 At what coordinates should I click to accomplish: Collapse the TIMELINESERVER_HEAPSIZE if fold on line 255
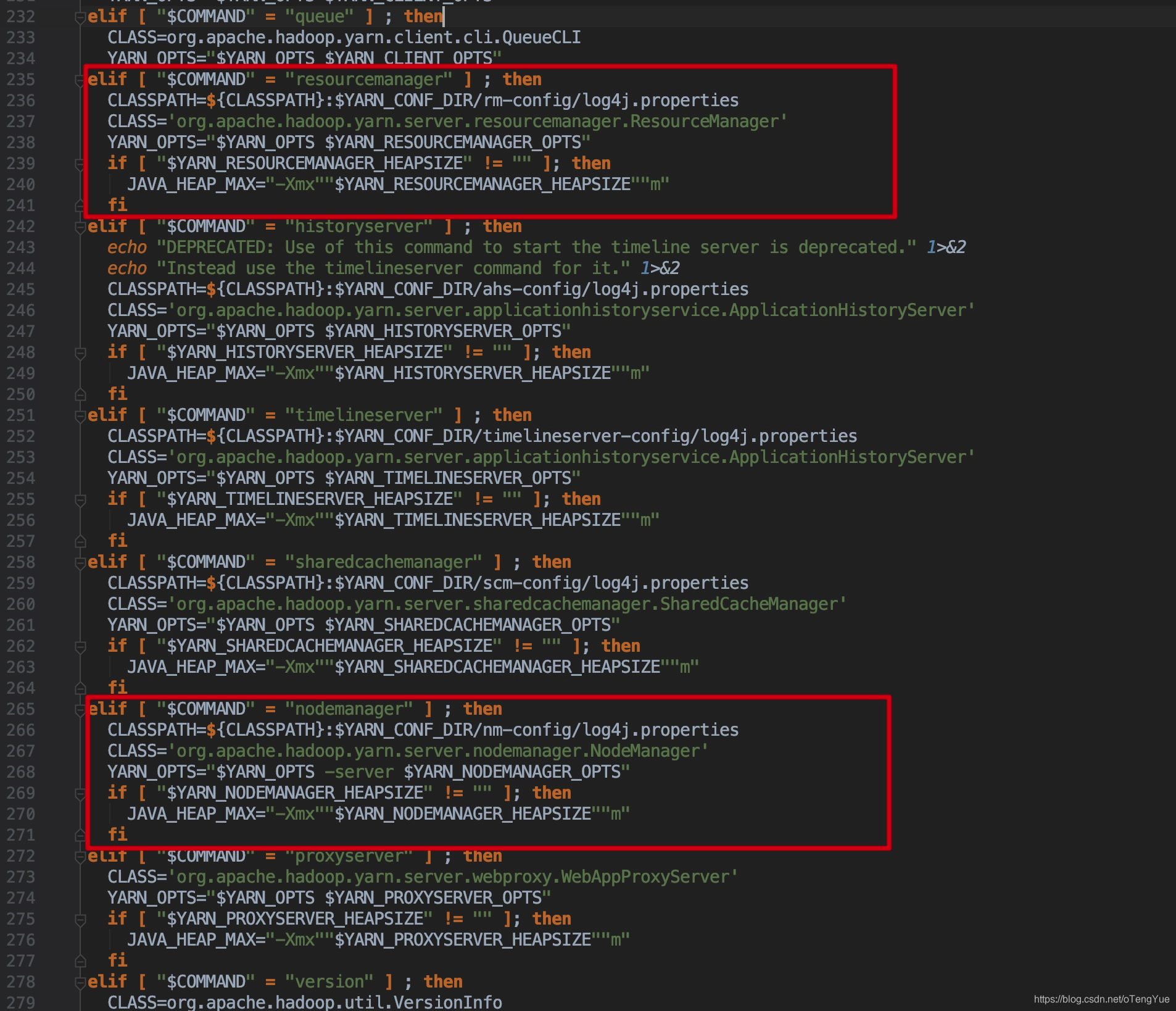[80, 500]
